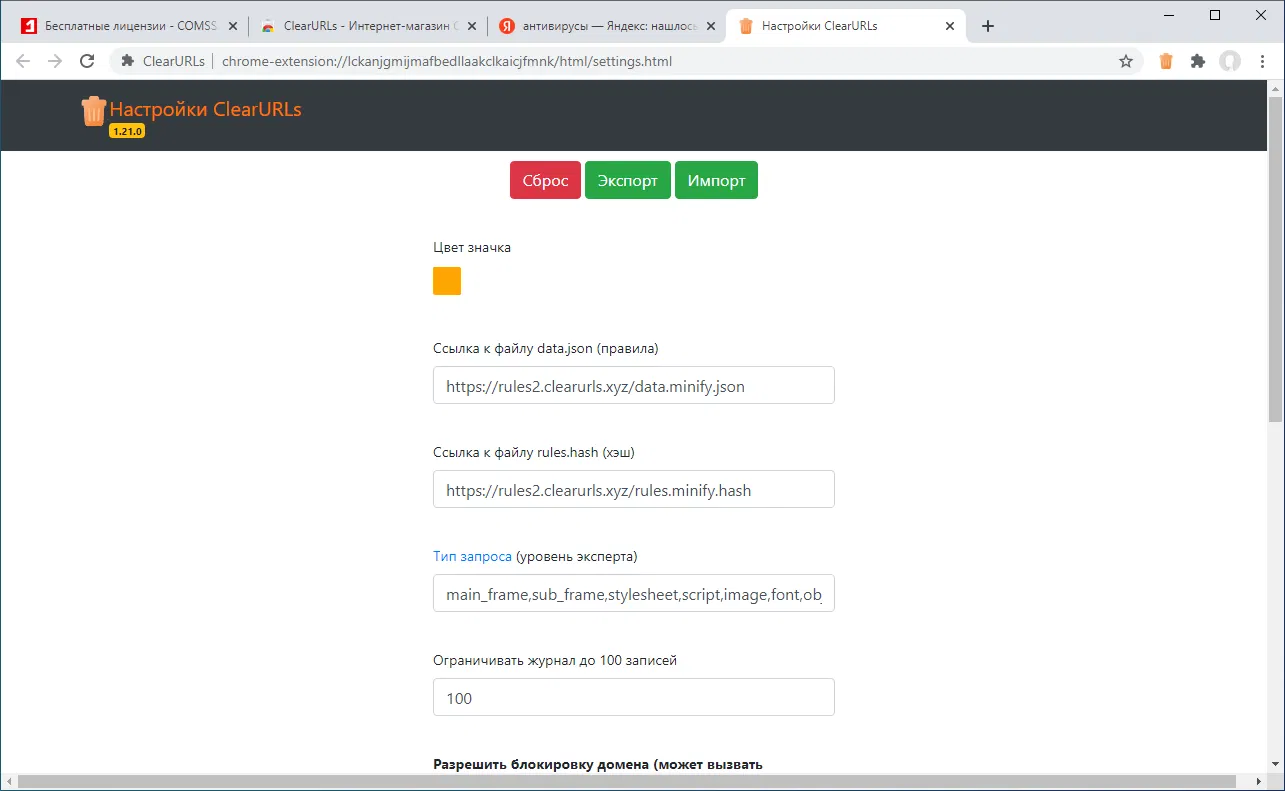The width and height of the screenshot is (1285, 791).
Task: Click the Ограничивать журнал до 100 записей label
Action: coord(555,660)
